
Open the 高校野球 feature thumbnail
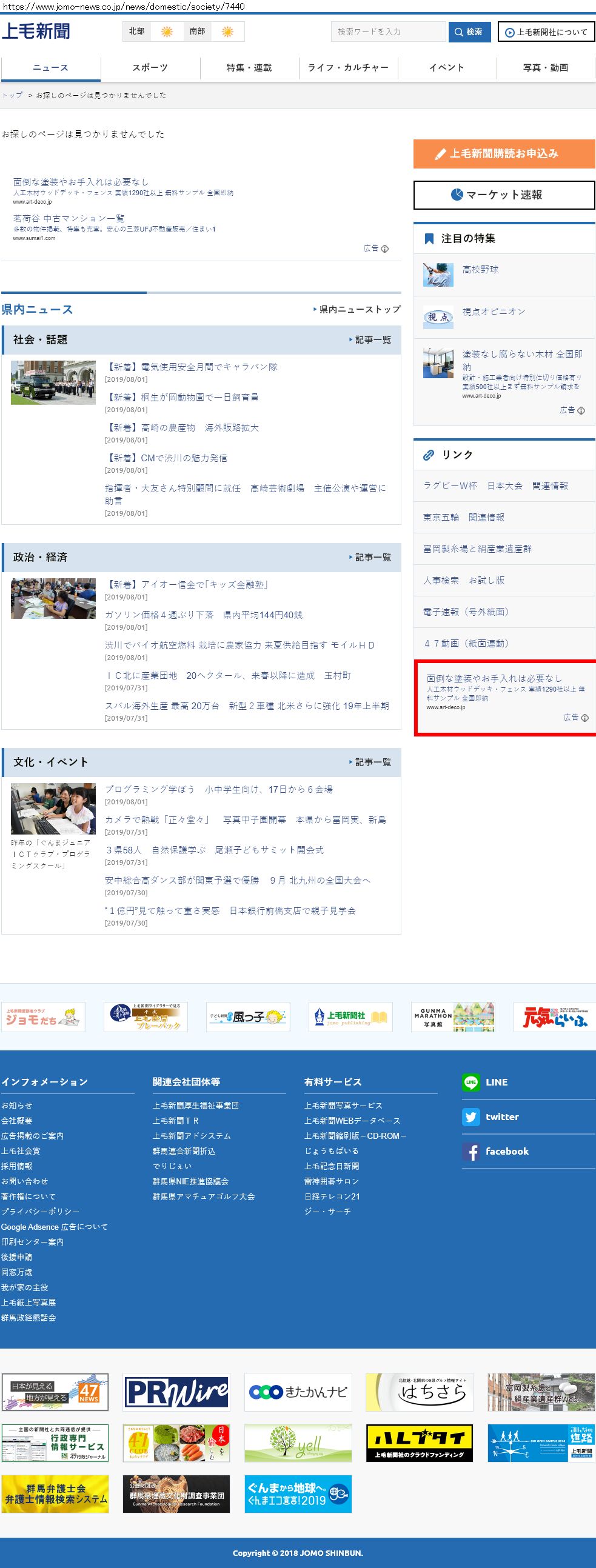point(438,275)
